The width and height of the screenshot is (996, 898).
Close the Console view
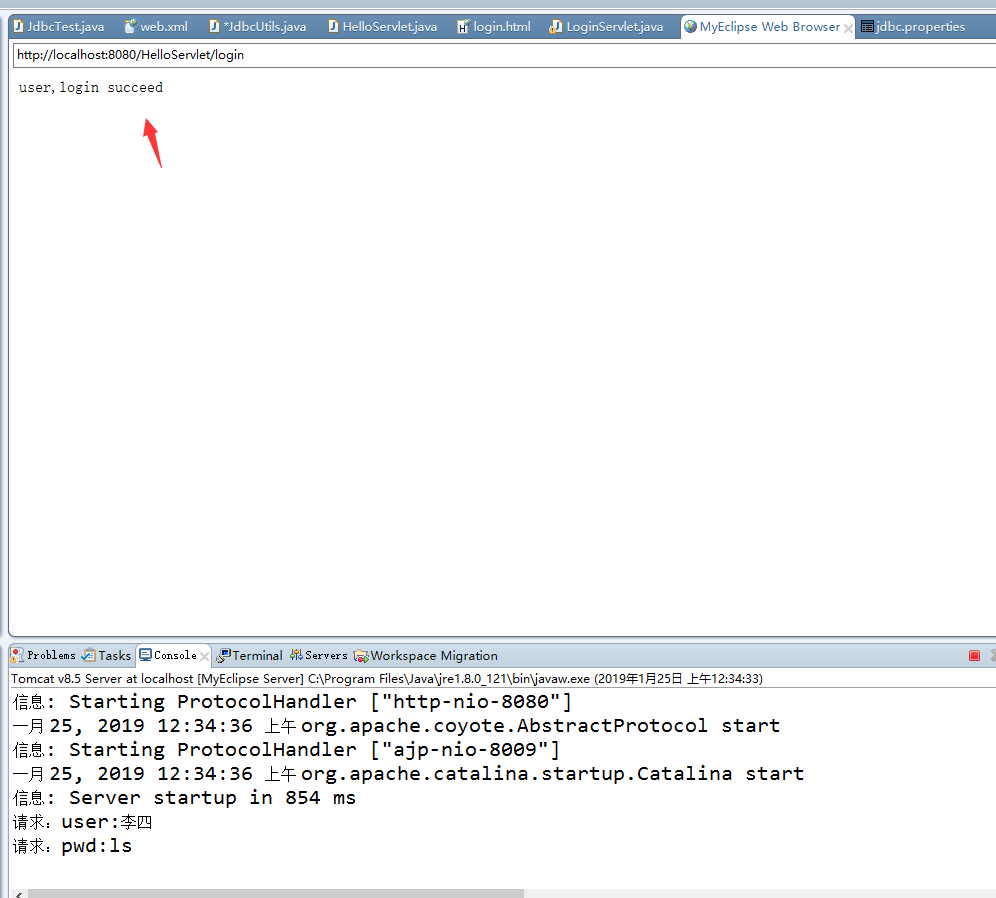pyautogui.click(x=205, y=655)
